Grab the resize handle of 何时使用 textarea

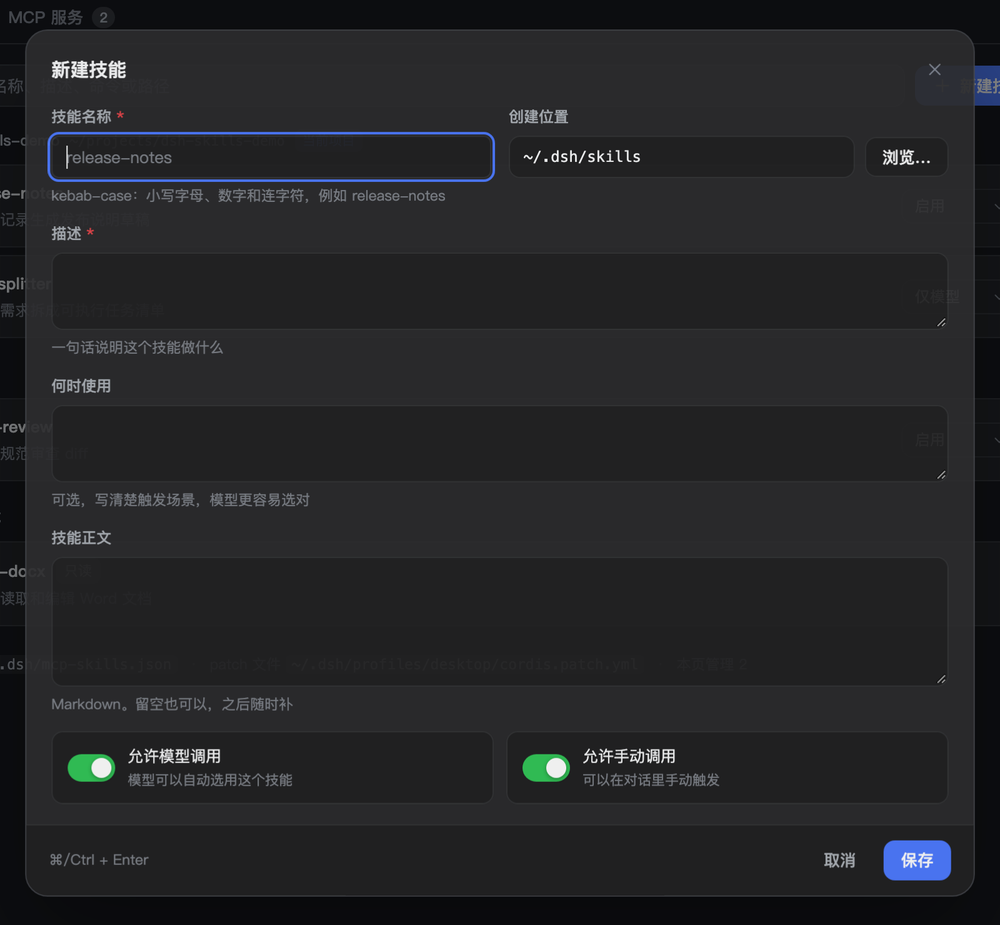pos(941,475)
